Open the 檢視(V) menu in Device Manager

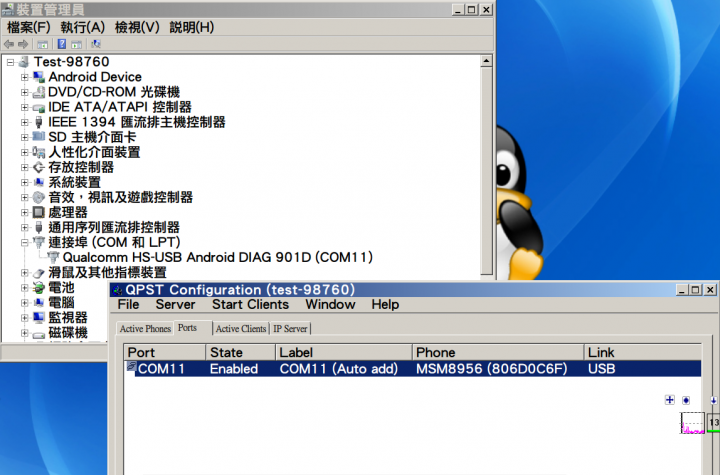click(137, 28)
